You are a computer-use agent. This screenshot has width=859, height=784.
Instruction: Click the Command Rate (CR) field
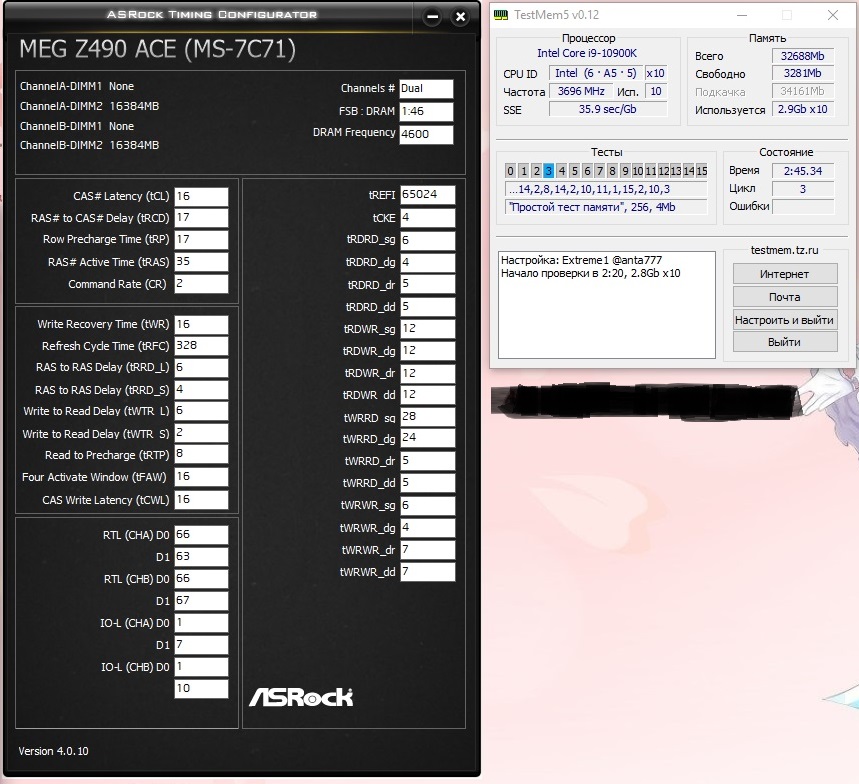tap(201, 284)
